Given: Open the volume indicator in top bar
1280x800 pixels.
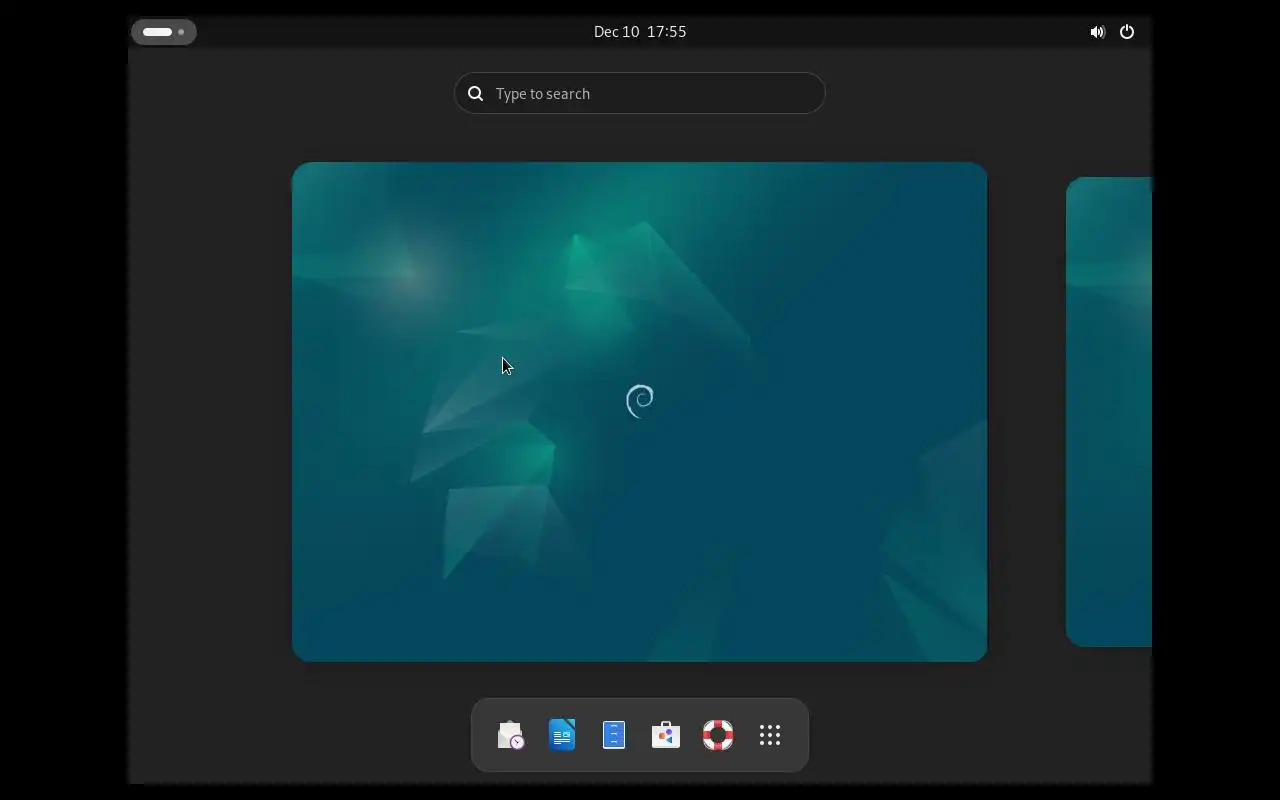Looking at the screenshot, I should [1097, 32].
